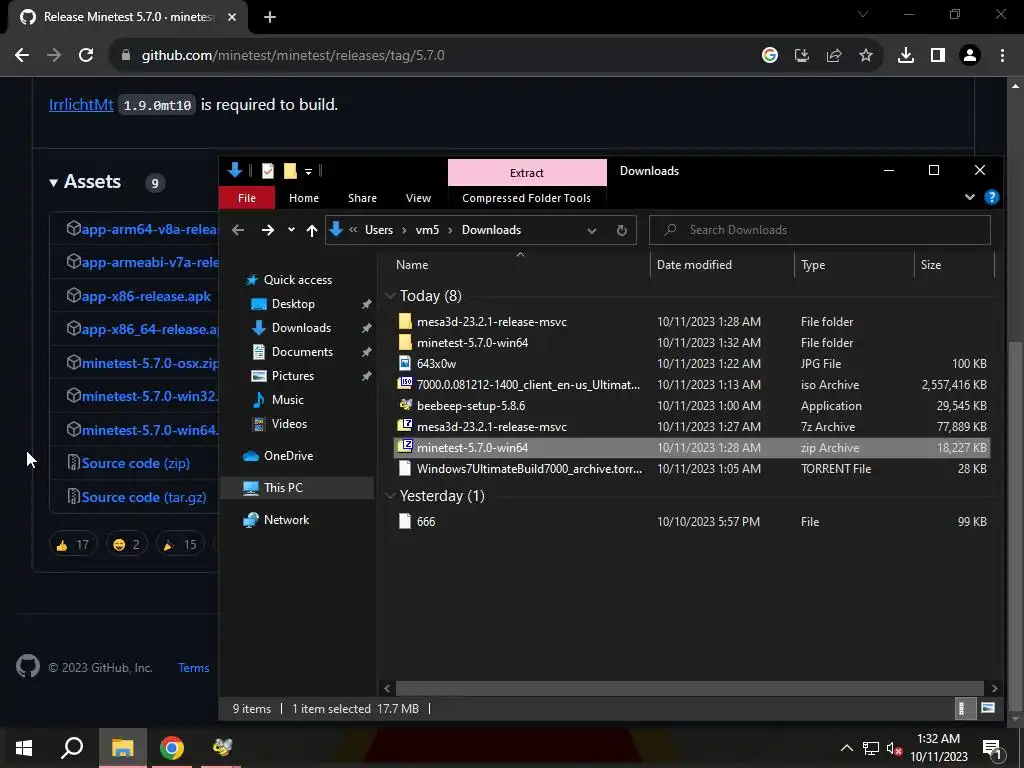Download Source code (zip)

click(x=136, y=463)
